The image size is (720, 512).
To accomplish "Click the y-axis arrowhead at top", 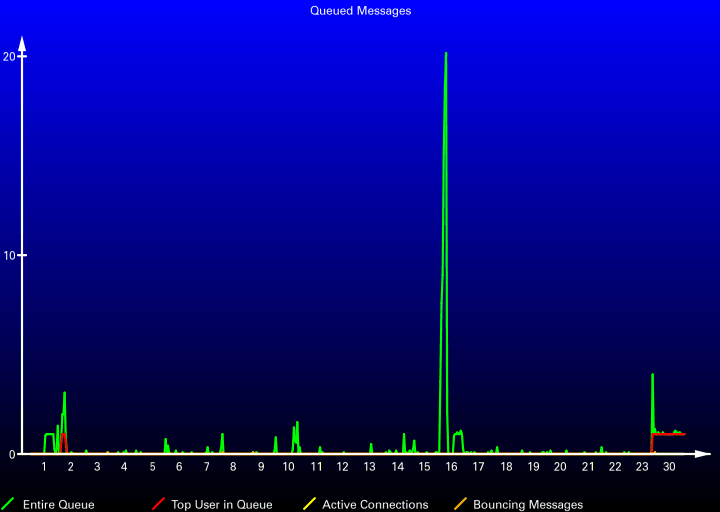I will [x=22, y=43].
